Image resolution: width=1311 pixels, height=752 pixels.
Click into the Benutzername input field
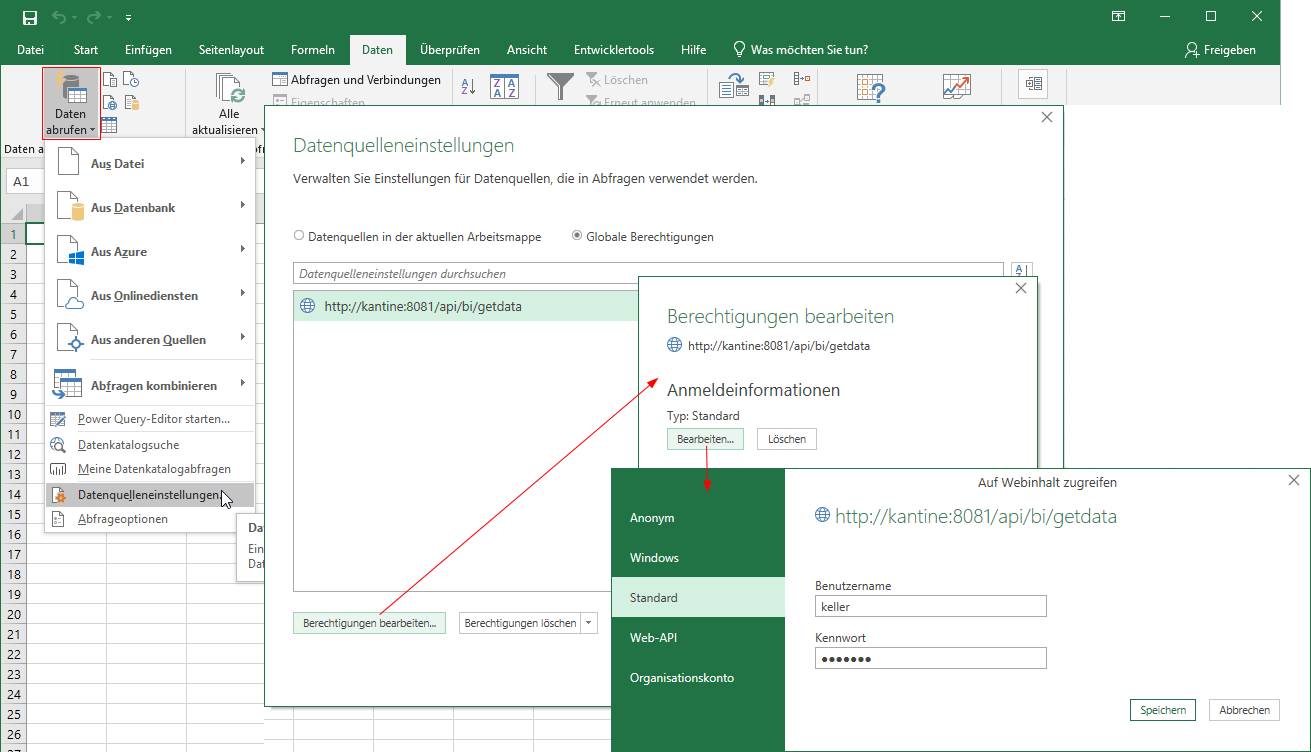(931, 606)
